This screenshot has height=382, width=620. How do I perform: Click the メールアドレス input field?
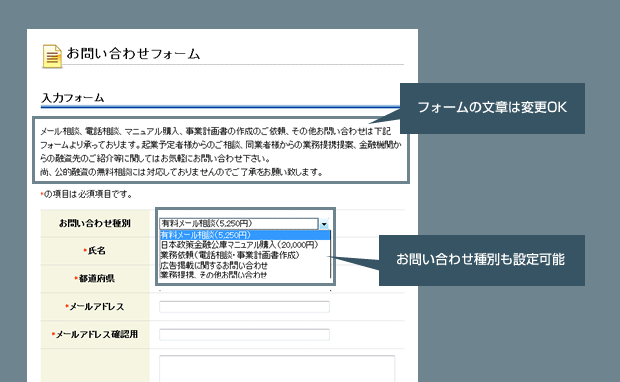pos(244,307)
